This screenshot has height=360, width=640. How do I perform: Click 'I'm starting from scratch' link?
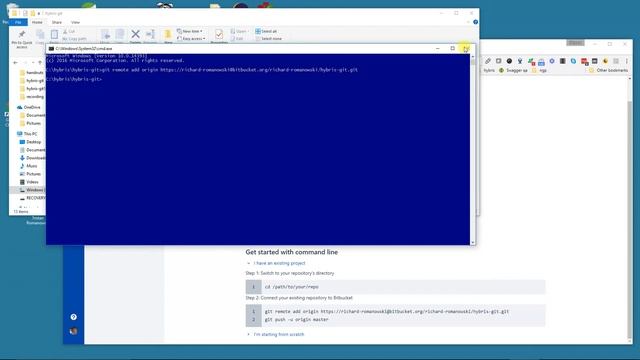(279, 334)
